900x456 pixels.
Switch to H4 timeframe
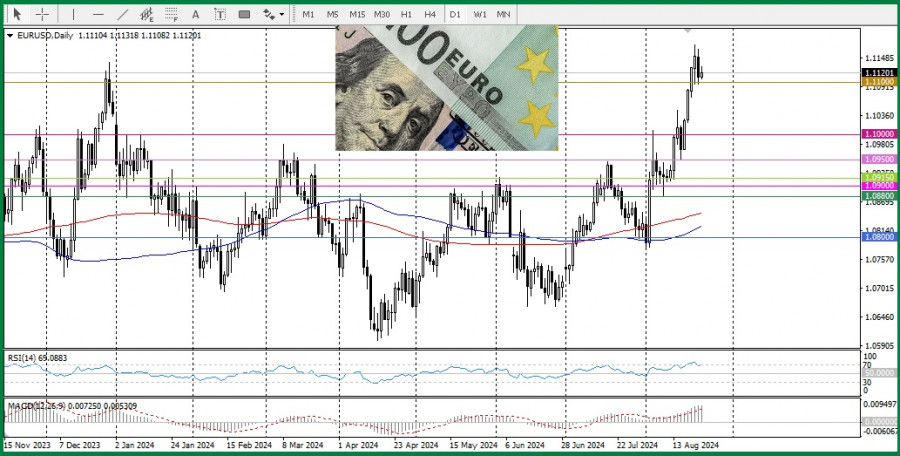[430, 14]
